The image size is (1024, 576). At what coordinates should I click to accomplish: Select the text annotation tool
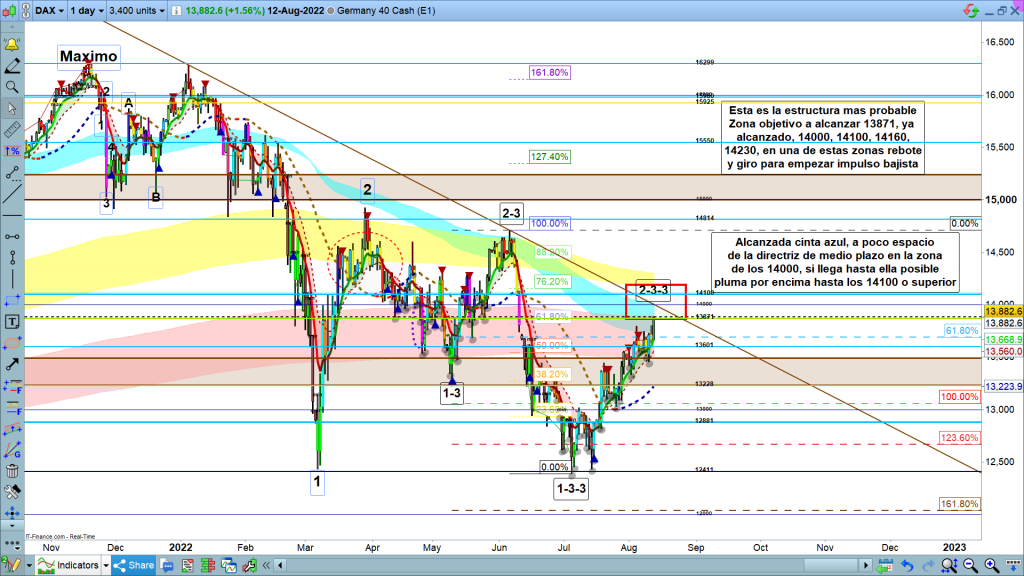point(12,322)
